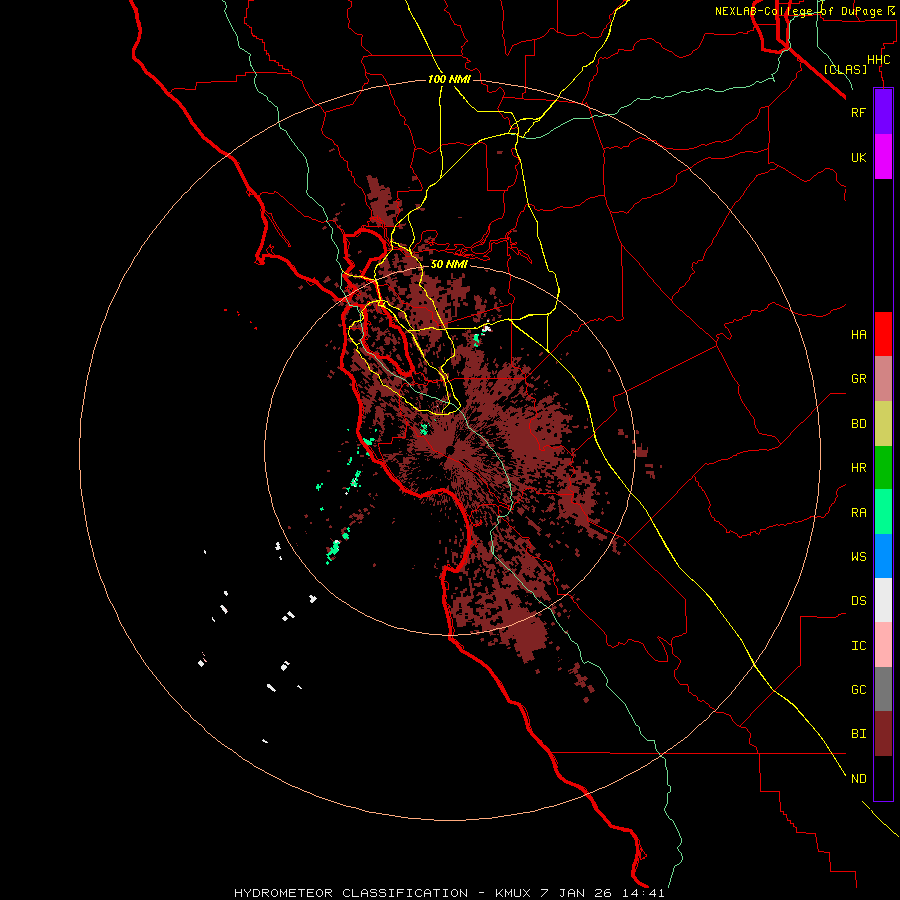Click the WS legend label

[x=858, y=557]
